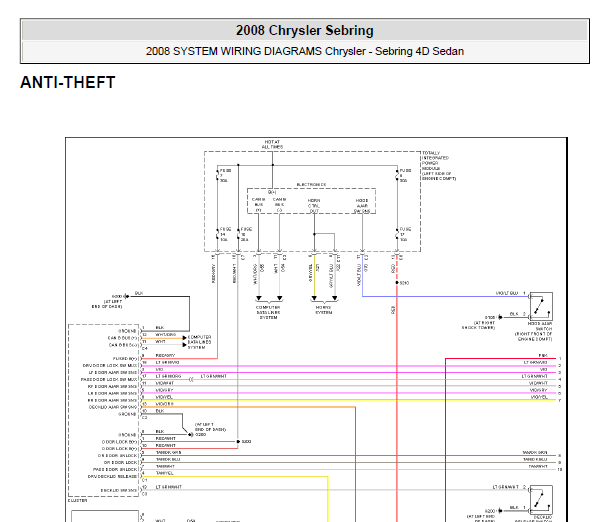Click 'HORN CTRL OUT' inside the electronics box
Image resolution: width=604 pixels, height=522 pixels.
(314, 206)
